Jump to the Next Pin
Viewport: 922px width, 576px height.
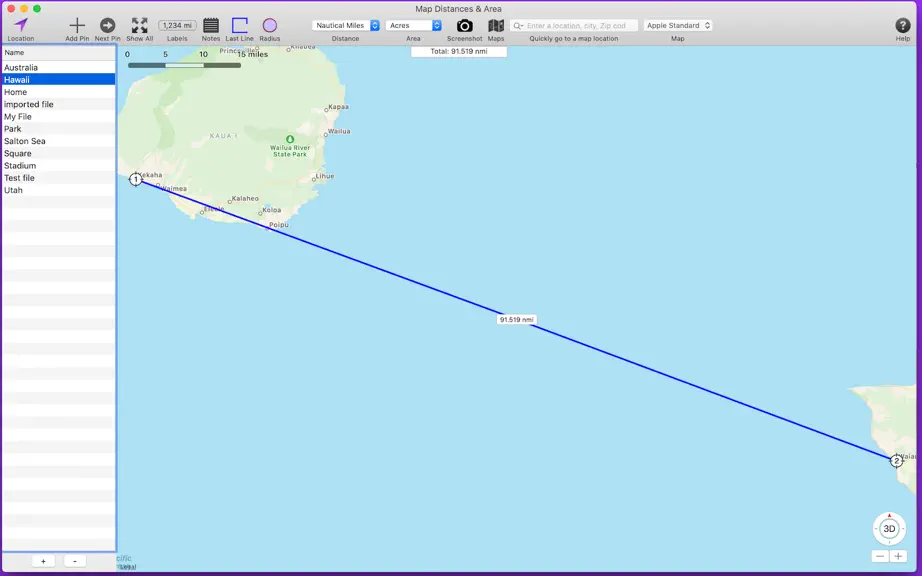pos(107,25)
